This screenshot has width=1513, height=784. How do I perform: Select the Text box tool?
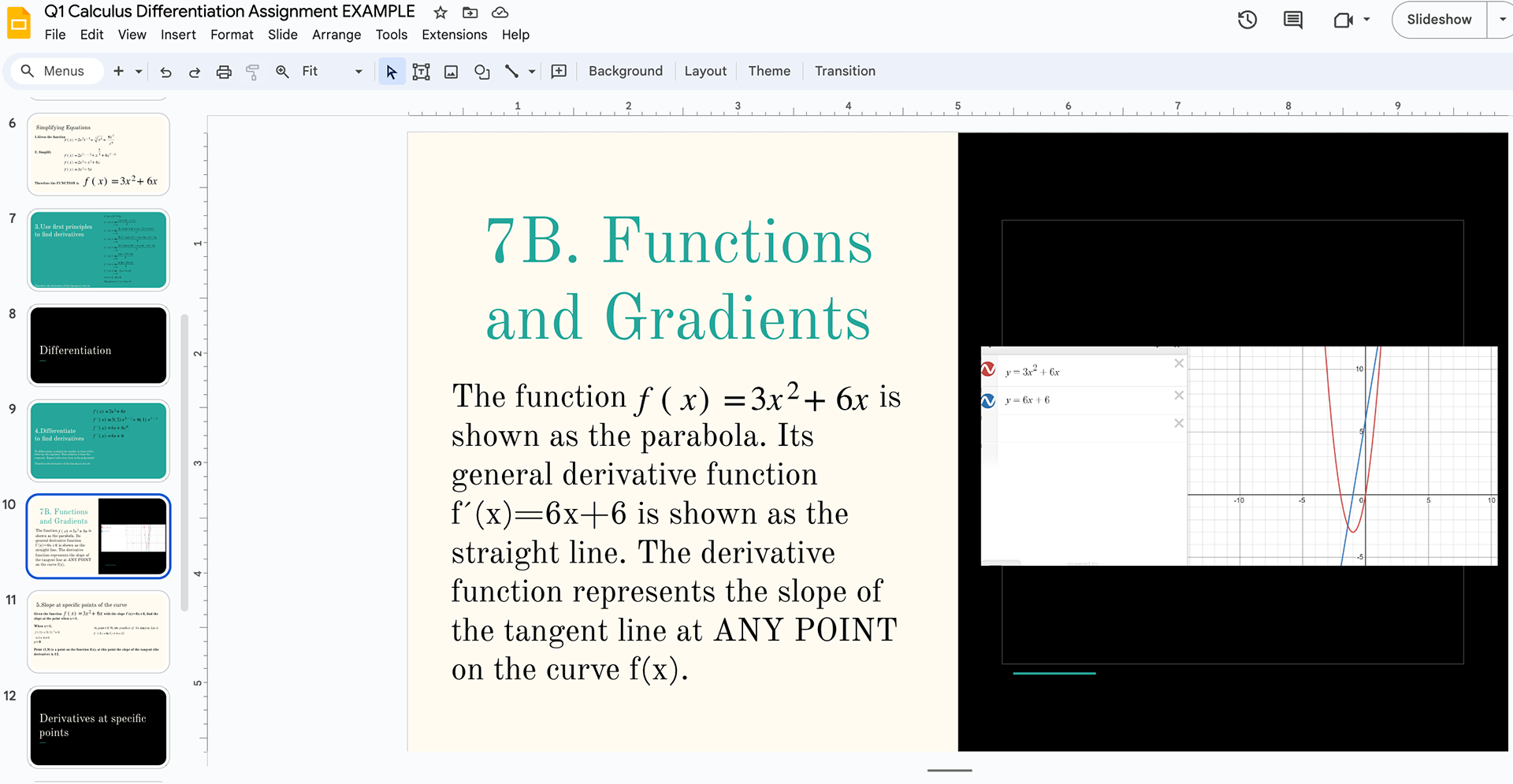coord(421,72)
